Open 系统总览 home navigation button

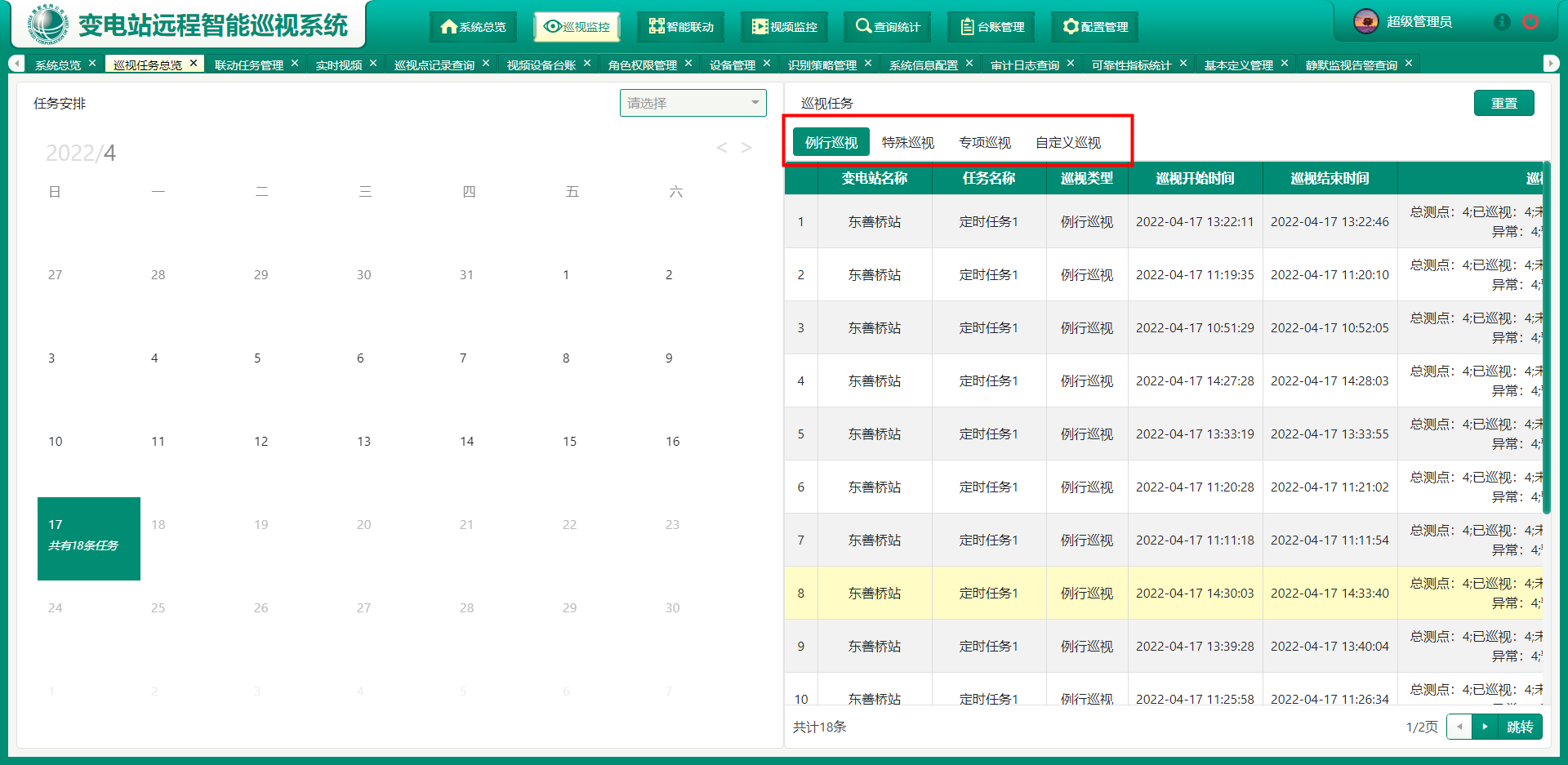[x=473, y=27]
